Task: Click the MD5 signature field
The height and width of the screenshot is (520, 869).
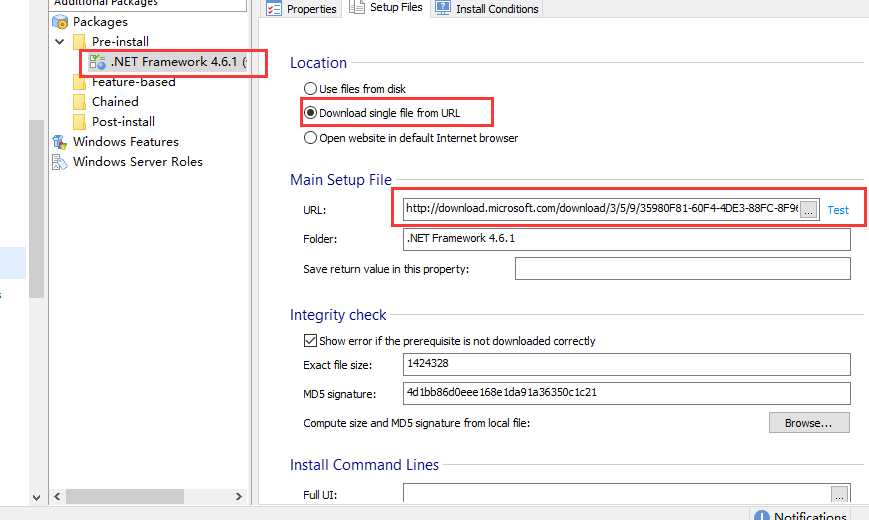Action: point(627,393)
